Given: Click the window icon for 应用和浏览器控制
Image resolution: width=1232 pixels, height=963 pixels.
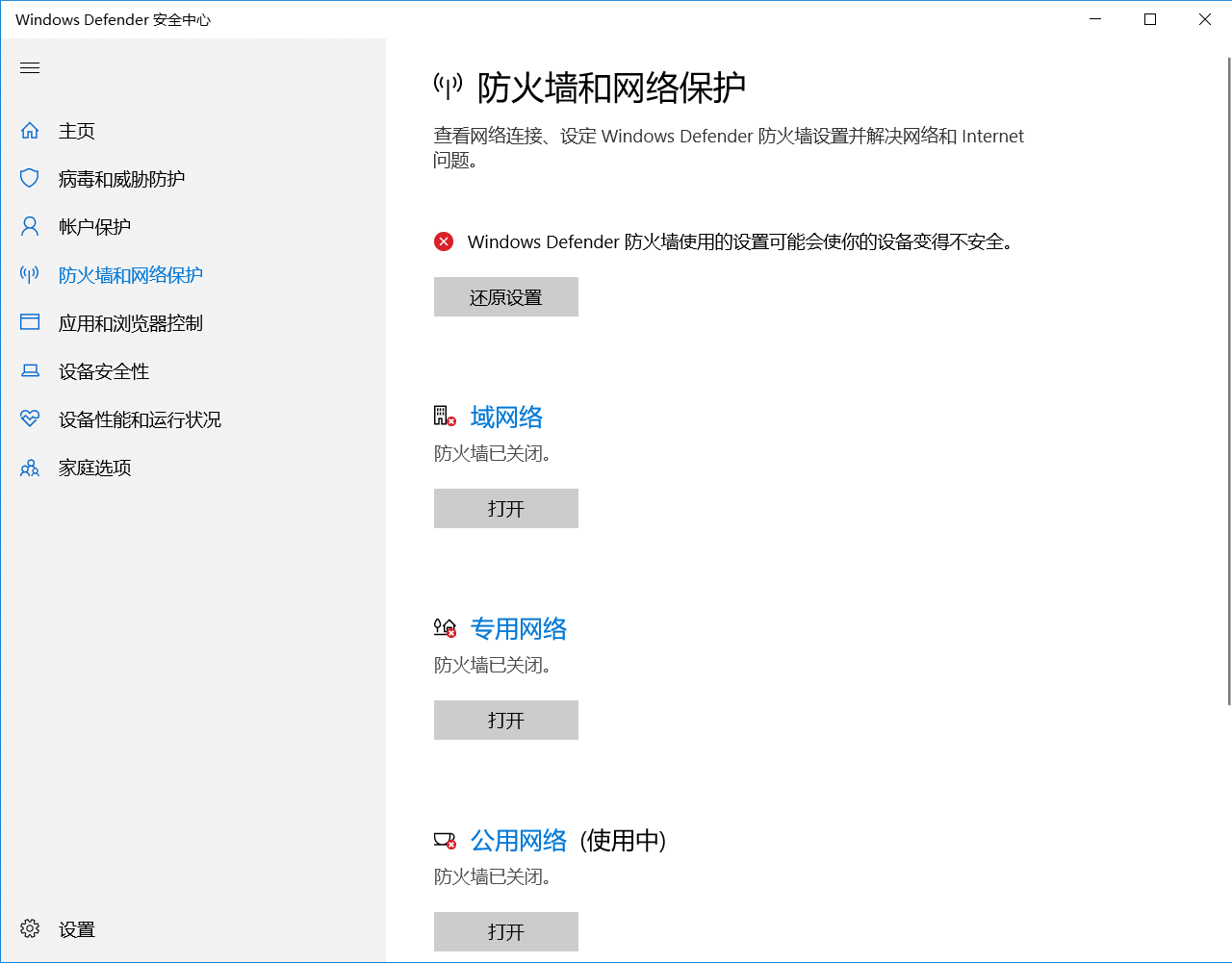Looking at the screenshot, I should click(x=30, y=322).
